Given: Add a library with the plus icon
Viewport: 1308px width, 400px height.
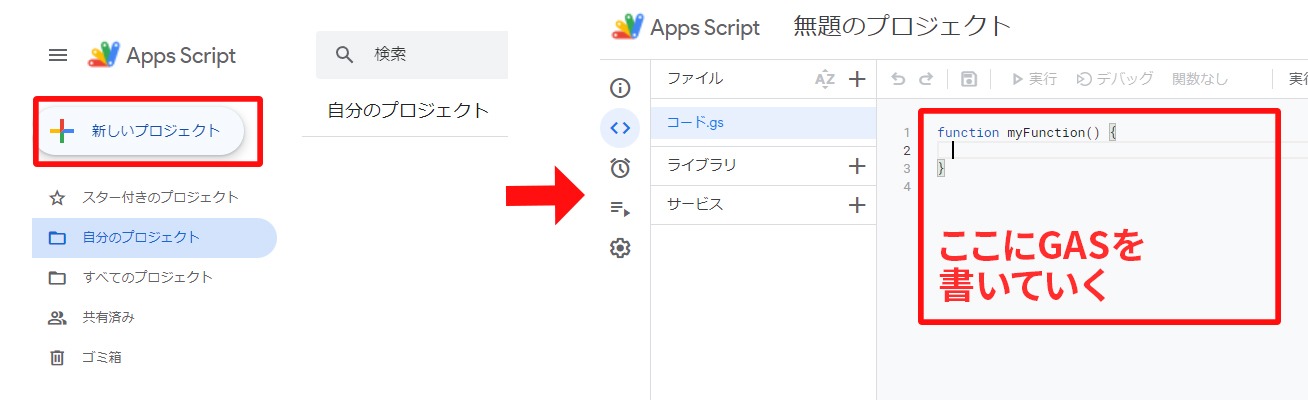Looking at the screenshot, I should [857, 166].
